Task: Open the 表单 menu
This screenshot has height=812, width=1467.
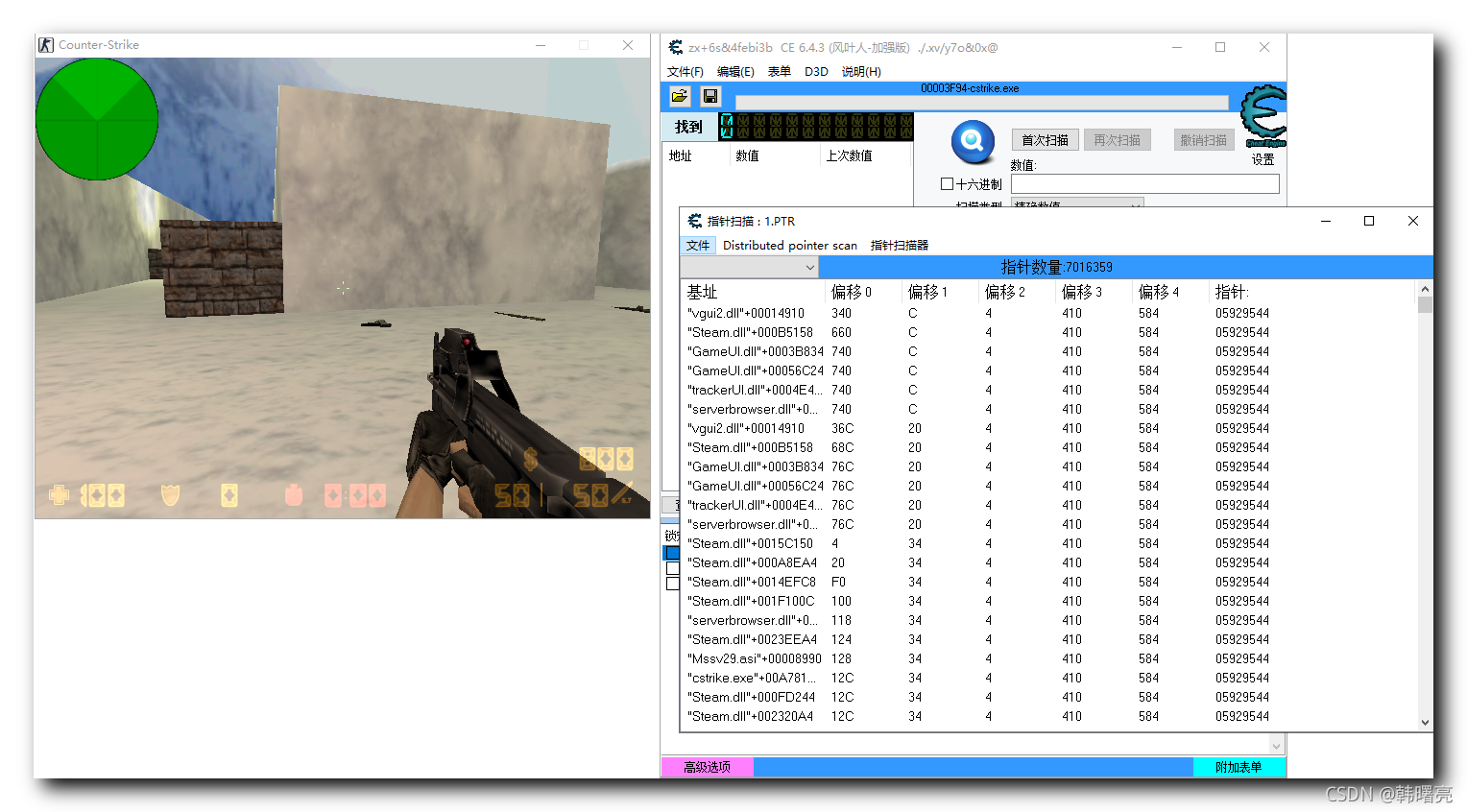Action: [x=779, y=72]
